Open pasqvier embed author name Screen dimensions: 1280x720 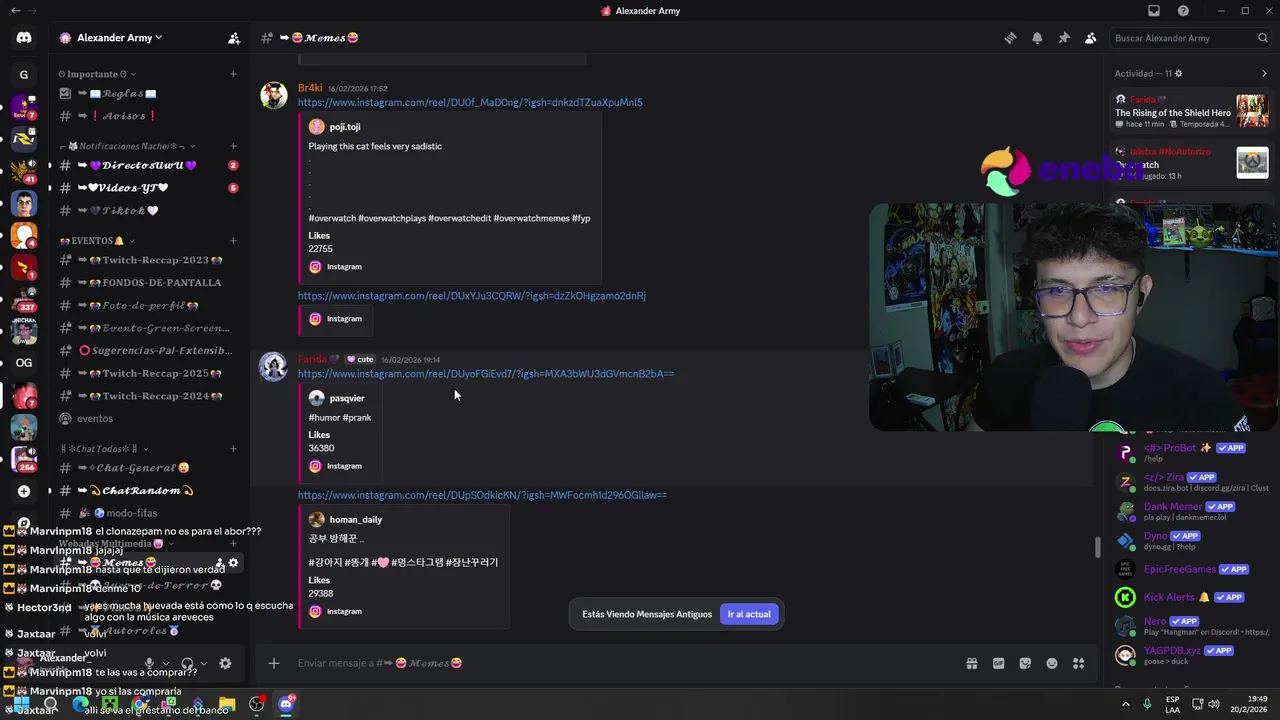[347, 398]
